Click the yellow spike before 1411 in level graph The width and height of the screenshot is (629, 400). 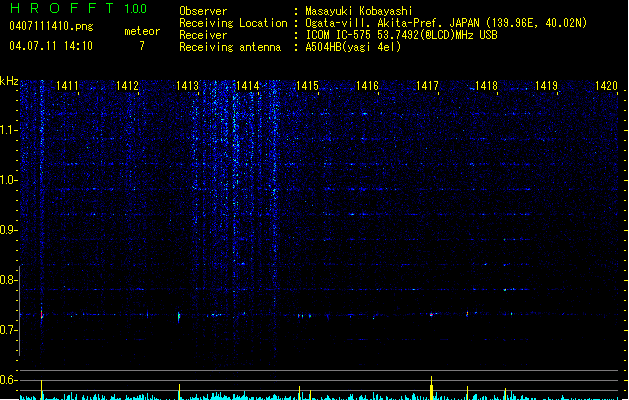(41, 390)
